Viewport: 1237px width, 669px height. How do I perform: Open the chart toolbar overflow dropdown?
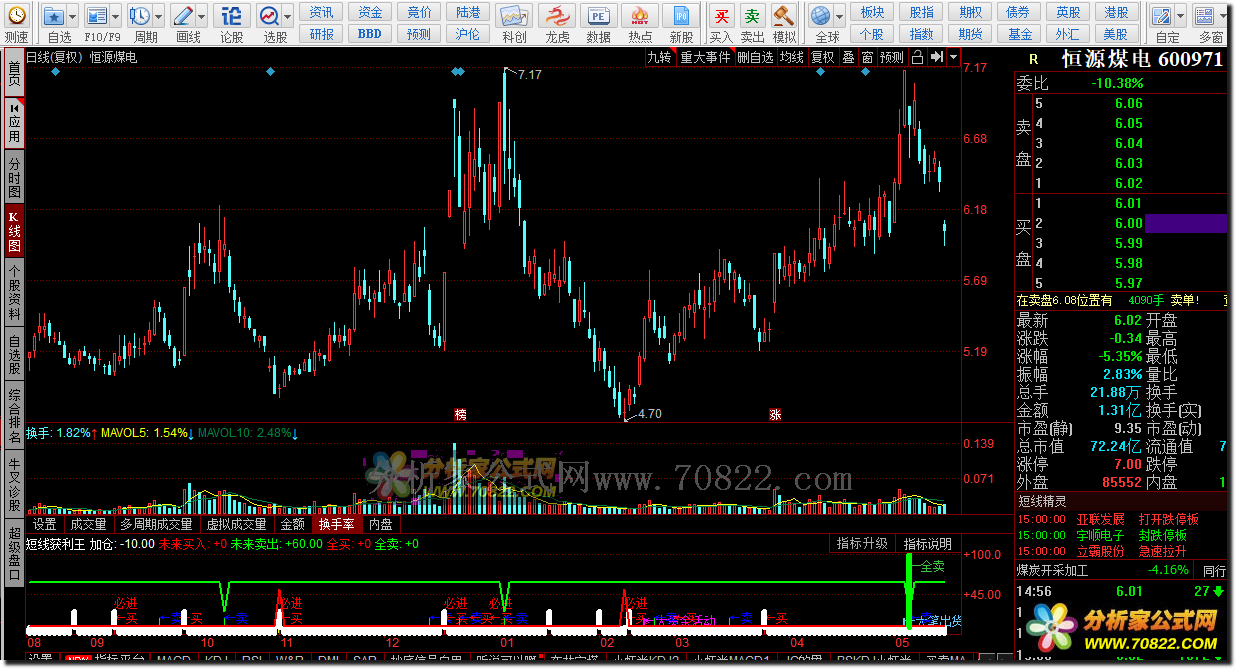click(x=953, y=57)
